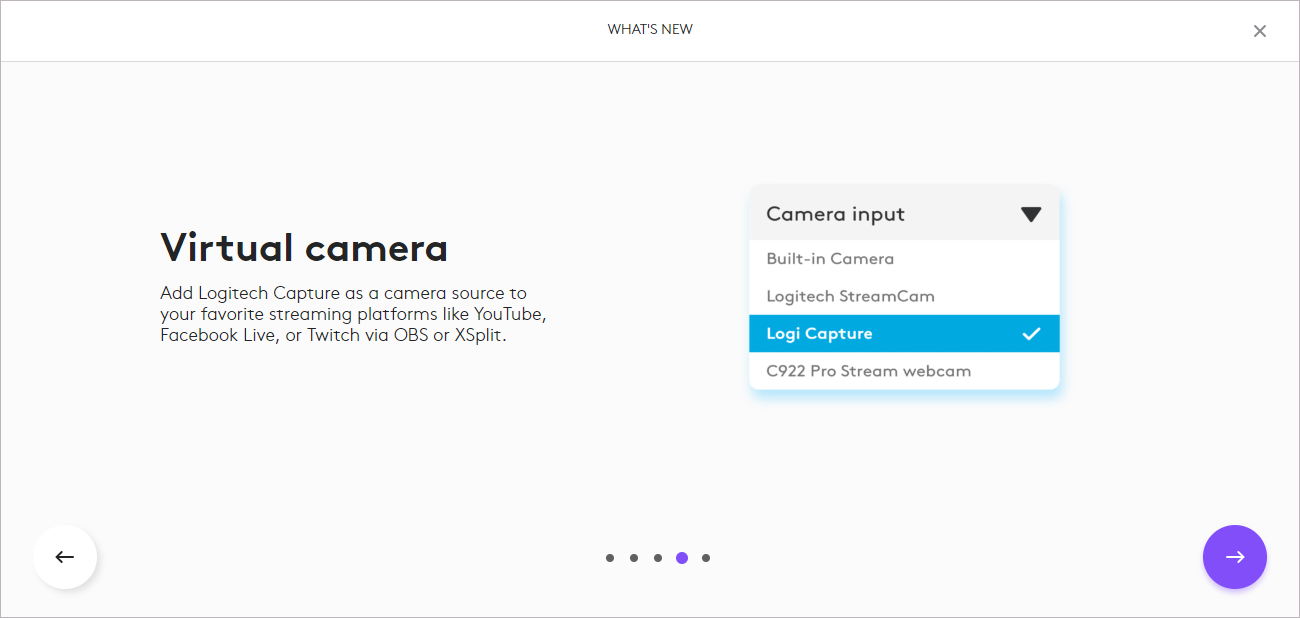Select the highlighted Logi Capture option

tap(904, 333)
